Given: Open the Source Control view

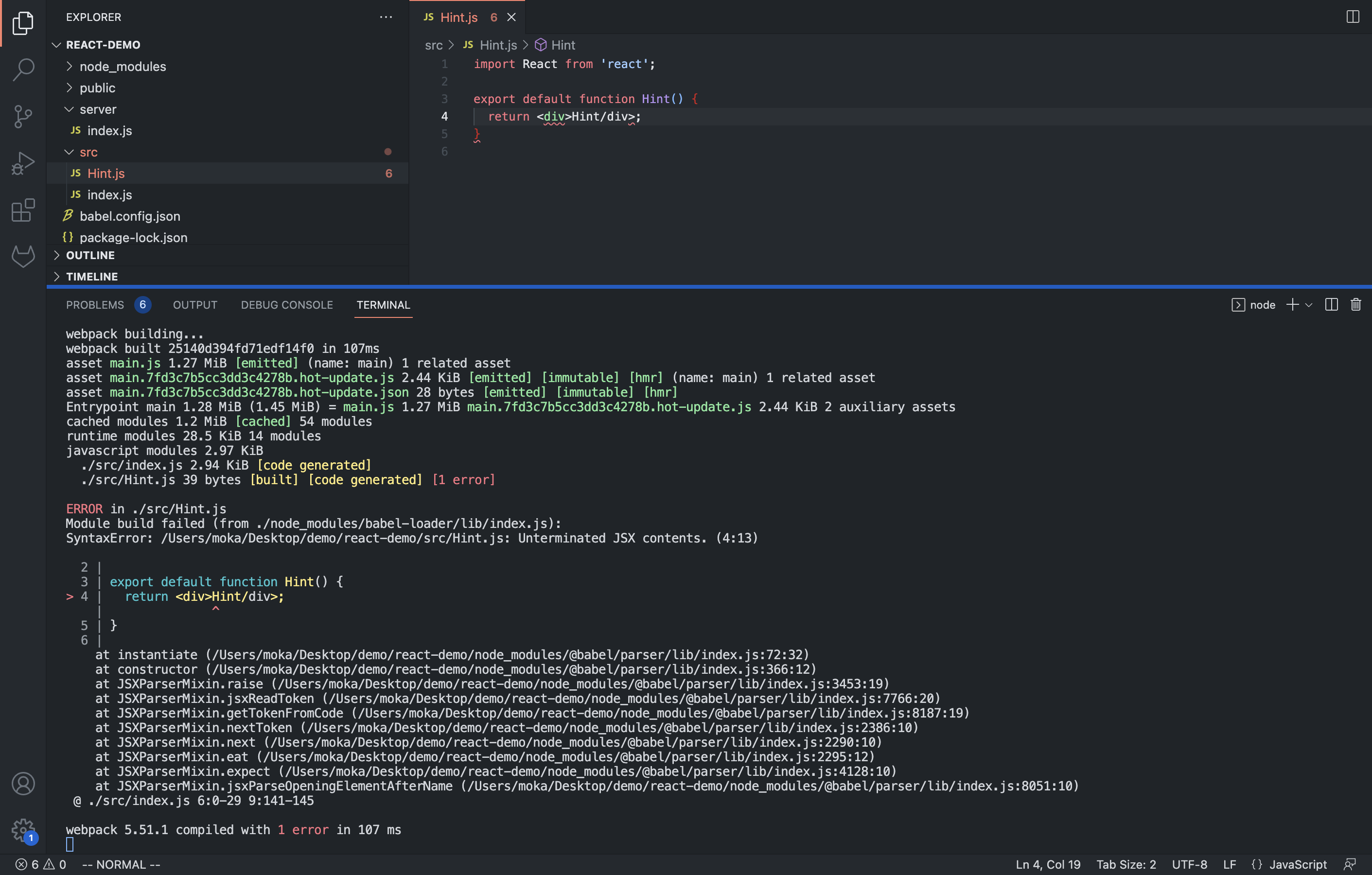Looking at the screenshot, I should click(23, 116).
